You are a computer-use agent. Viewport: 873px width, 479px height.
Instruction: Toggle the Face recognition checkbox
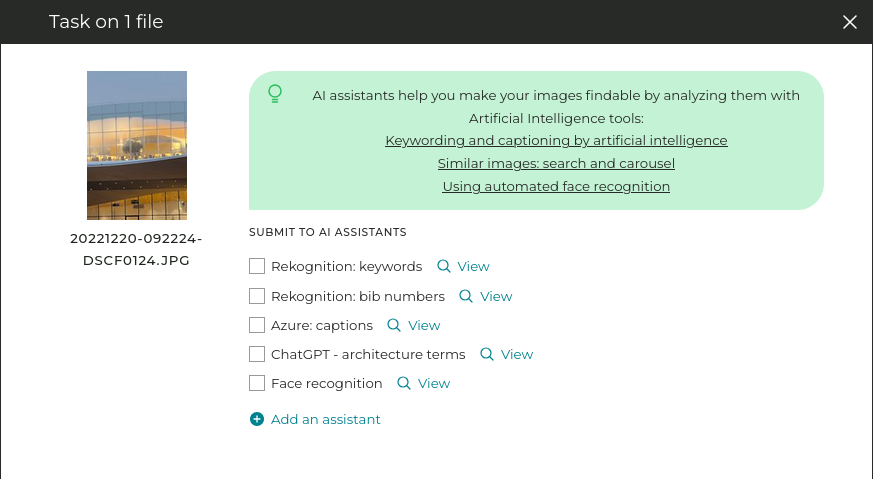(257, 383)
